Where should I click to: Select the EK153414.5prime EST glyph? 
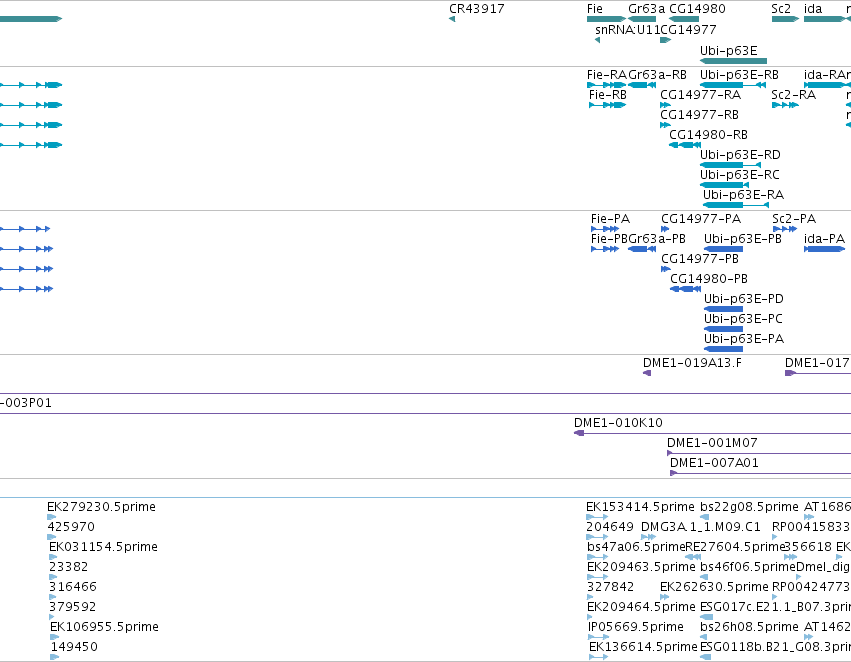[x=597, y=517]
